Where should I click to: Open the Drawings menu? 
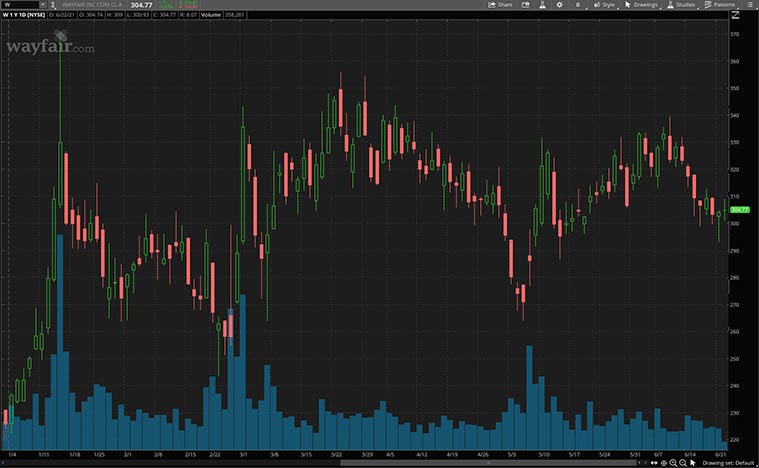(641, 5)
